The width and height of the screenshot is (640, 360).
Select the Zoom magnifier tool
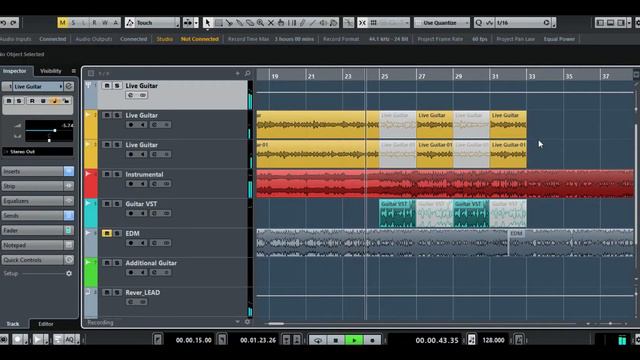pyautogui.click(x=260, y=23)
